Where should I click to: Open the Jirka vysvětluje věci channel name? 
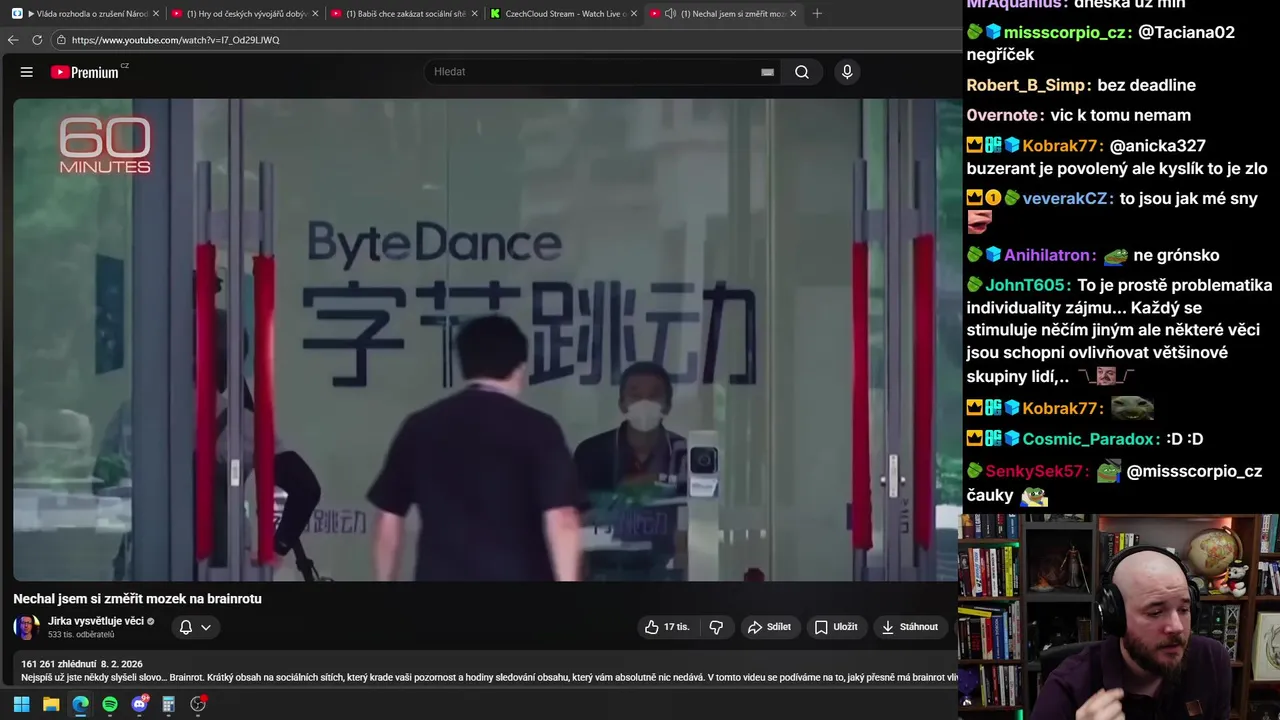coord(96,621)
